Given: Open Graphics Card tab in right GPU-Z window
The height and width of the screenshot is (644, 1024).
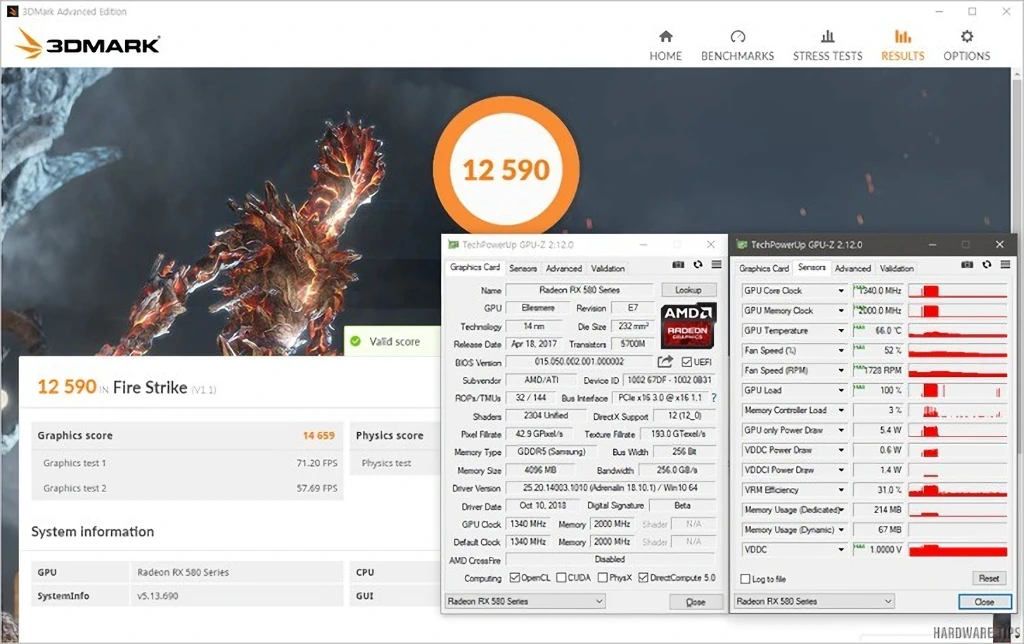Looking at the screenshot, I should [764, 268].
